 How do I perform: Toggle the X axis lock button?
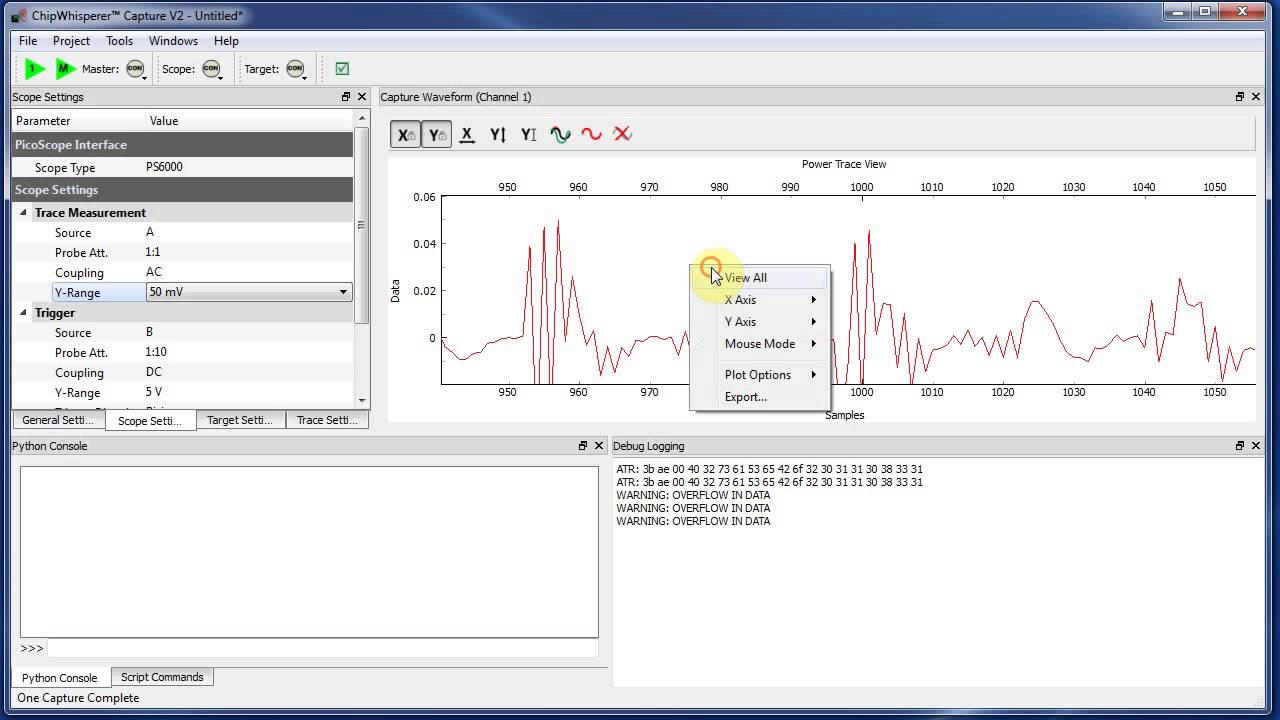pyautogui.click(x=405, y=134)
